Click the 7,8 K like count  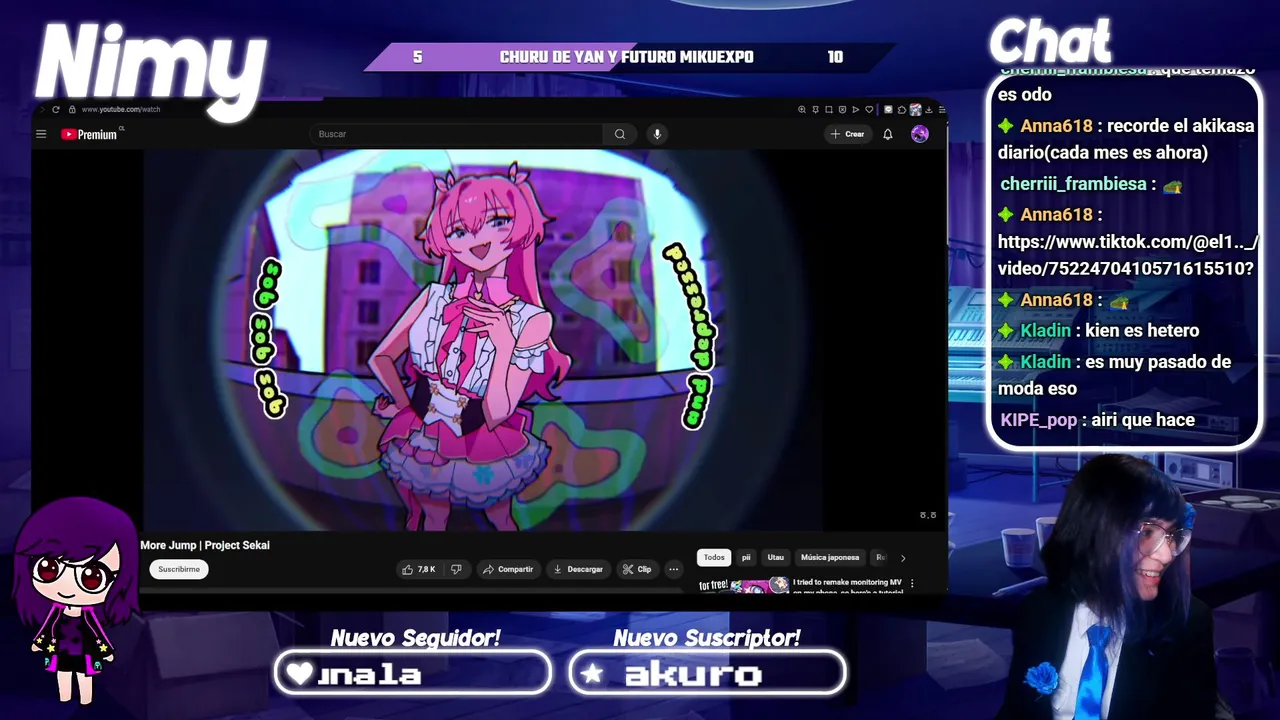point(426,569)
